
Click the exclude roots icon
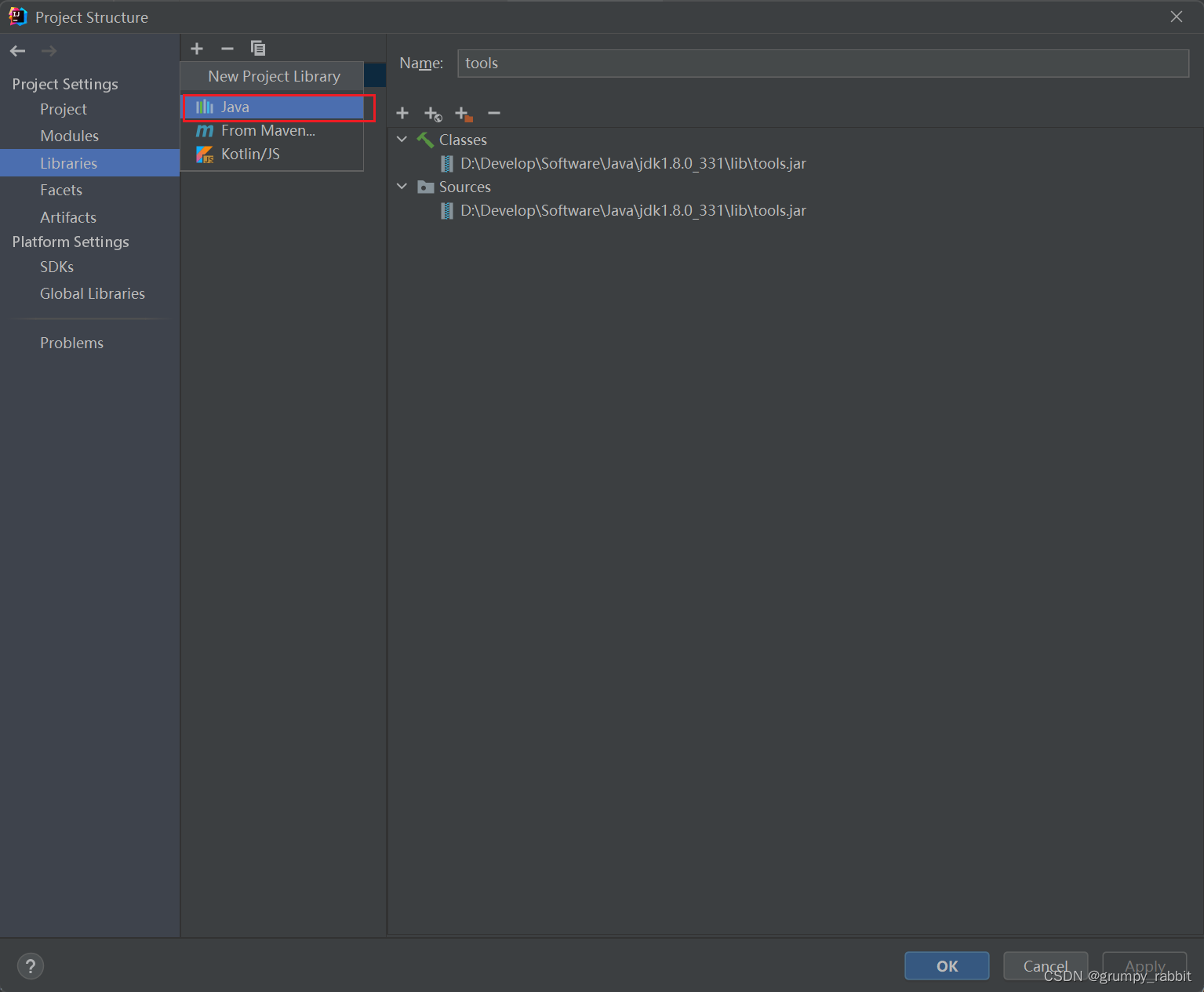(464, 114)
